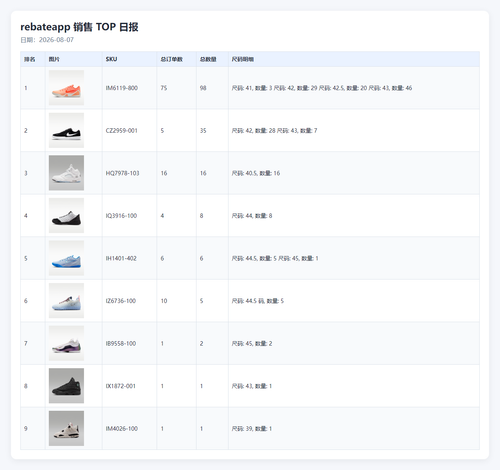Click the size detail cell for rank 1
This screenshot has width=500, height=470.
pos(354,88)
